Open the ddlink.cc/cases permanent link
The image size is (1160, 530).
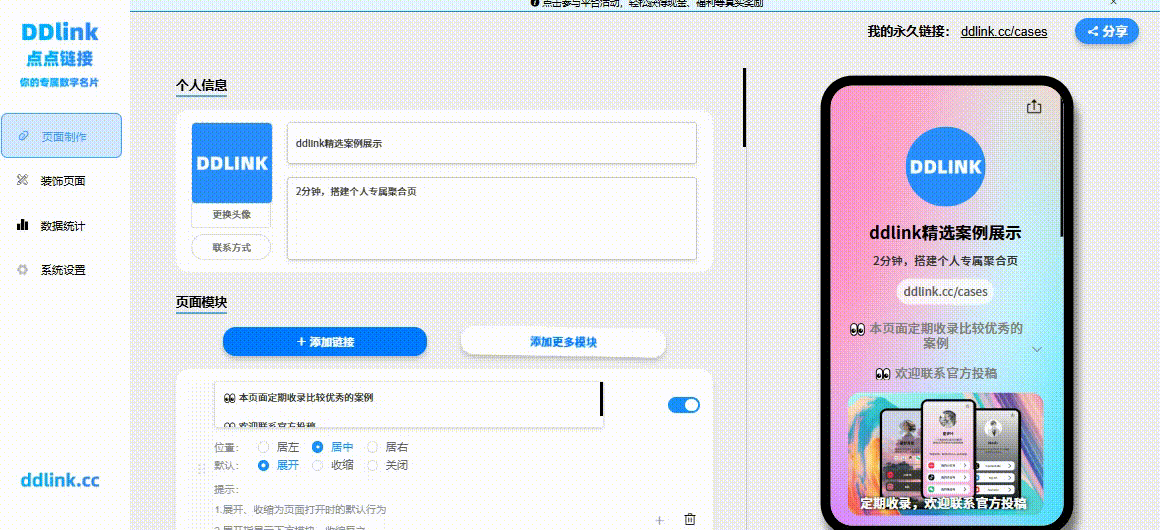click(x=1003, y=32)
